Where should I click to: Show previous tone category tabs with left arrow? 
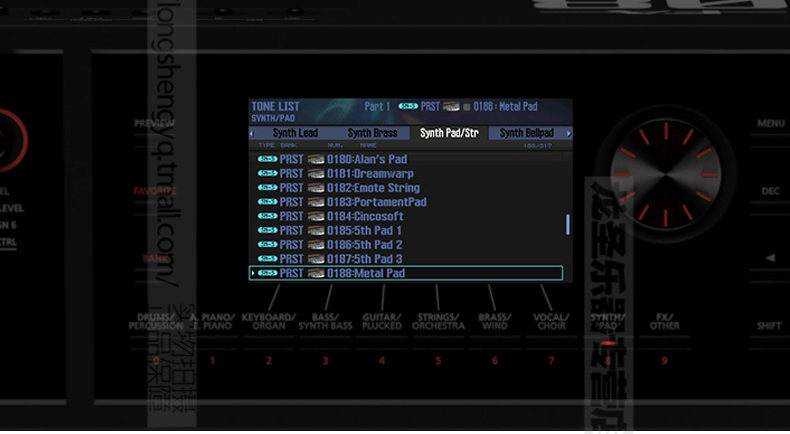tap(252, 133)
